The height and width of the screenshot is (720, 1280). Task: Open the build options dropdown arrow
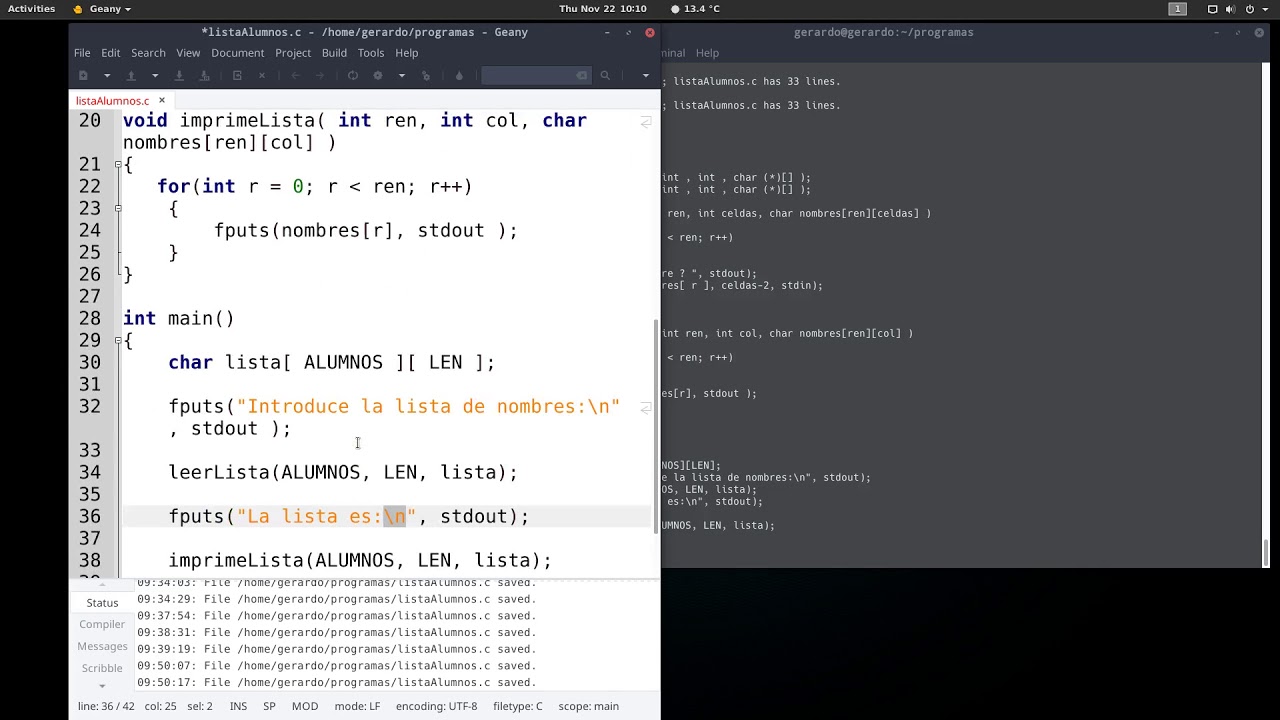[x=401, y=75]
